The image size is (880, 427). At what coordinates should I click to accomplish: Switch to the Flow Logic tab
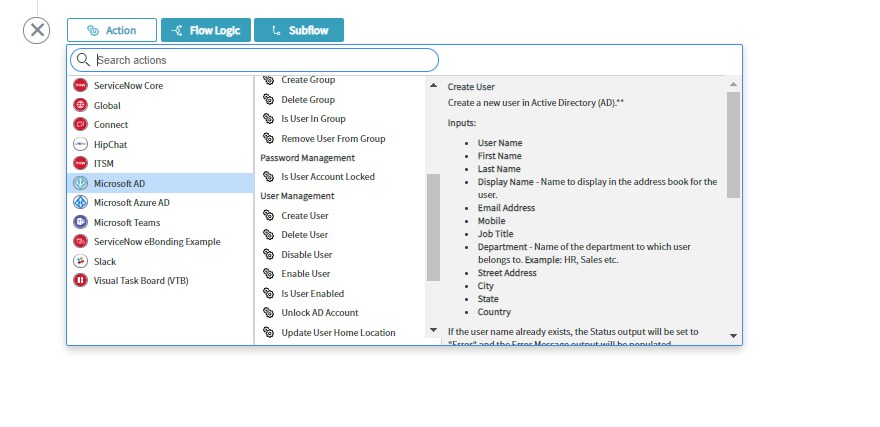point(206,30)
